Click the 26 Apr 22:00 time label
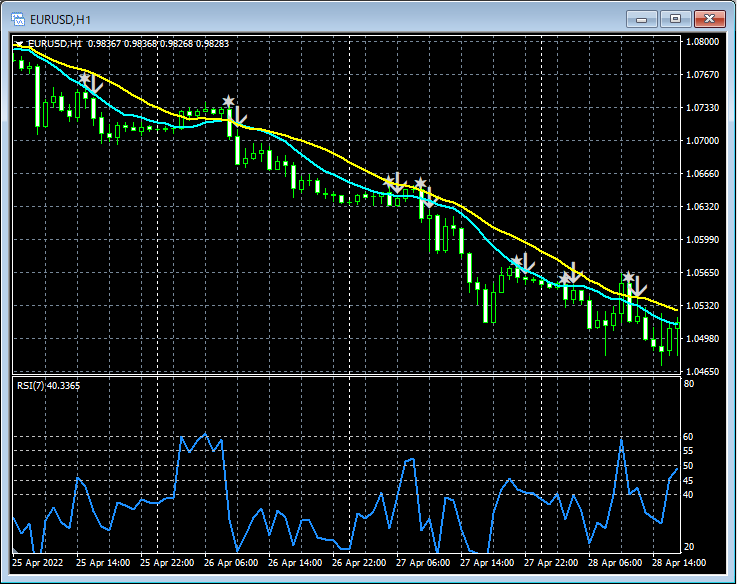Screen dimensions: 738x584 coord(359,563)
